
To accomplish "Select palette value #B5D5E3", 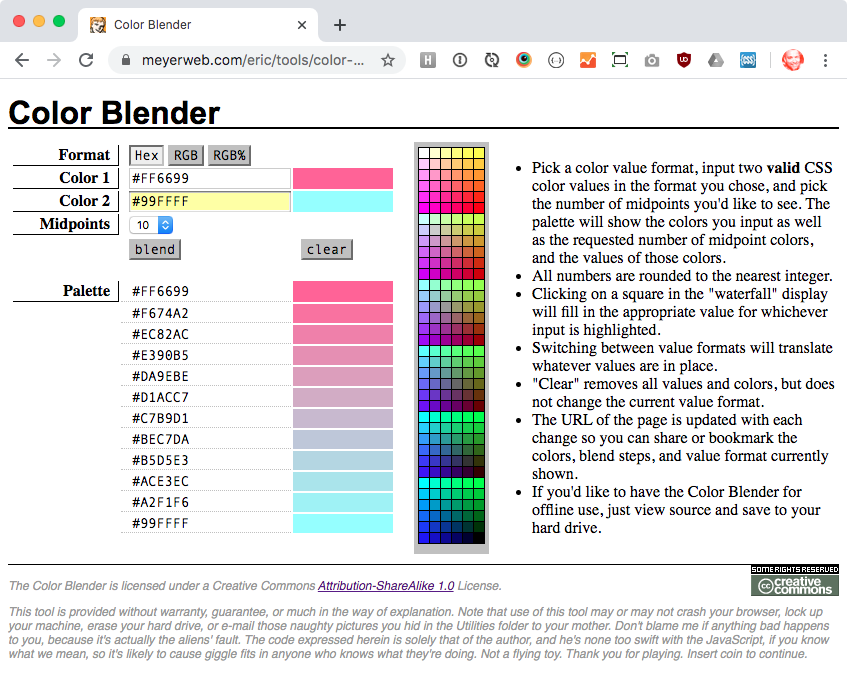I will point(160,460).
